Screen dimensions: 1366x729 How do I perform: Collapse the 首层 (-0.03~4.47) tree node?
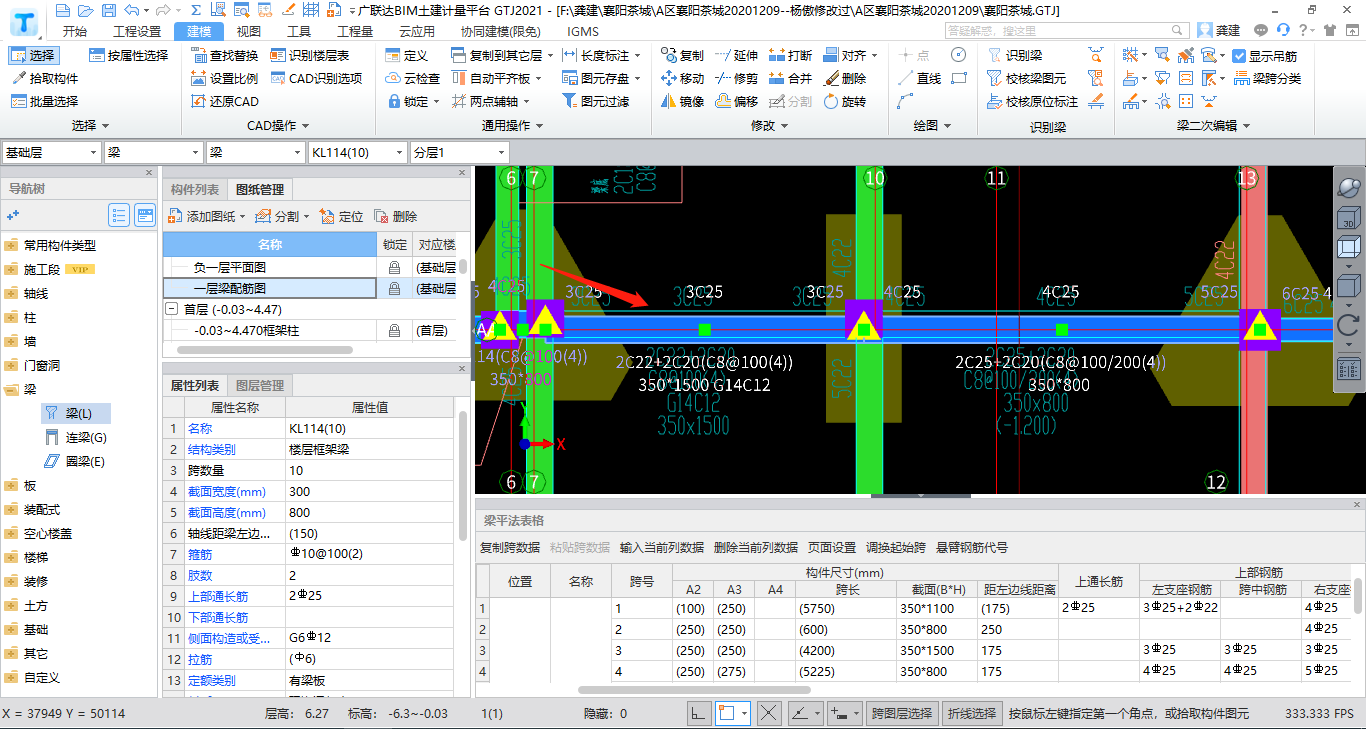(x=172, y=310)
